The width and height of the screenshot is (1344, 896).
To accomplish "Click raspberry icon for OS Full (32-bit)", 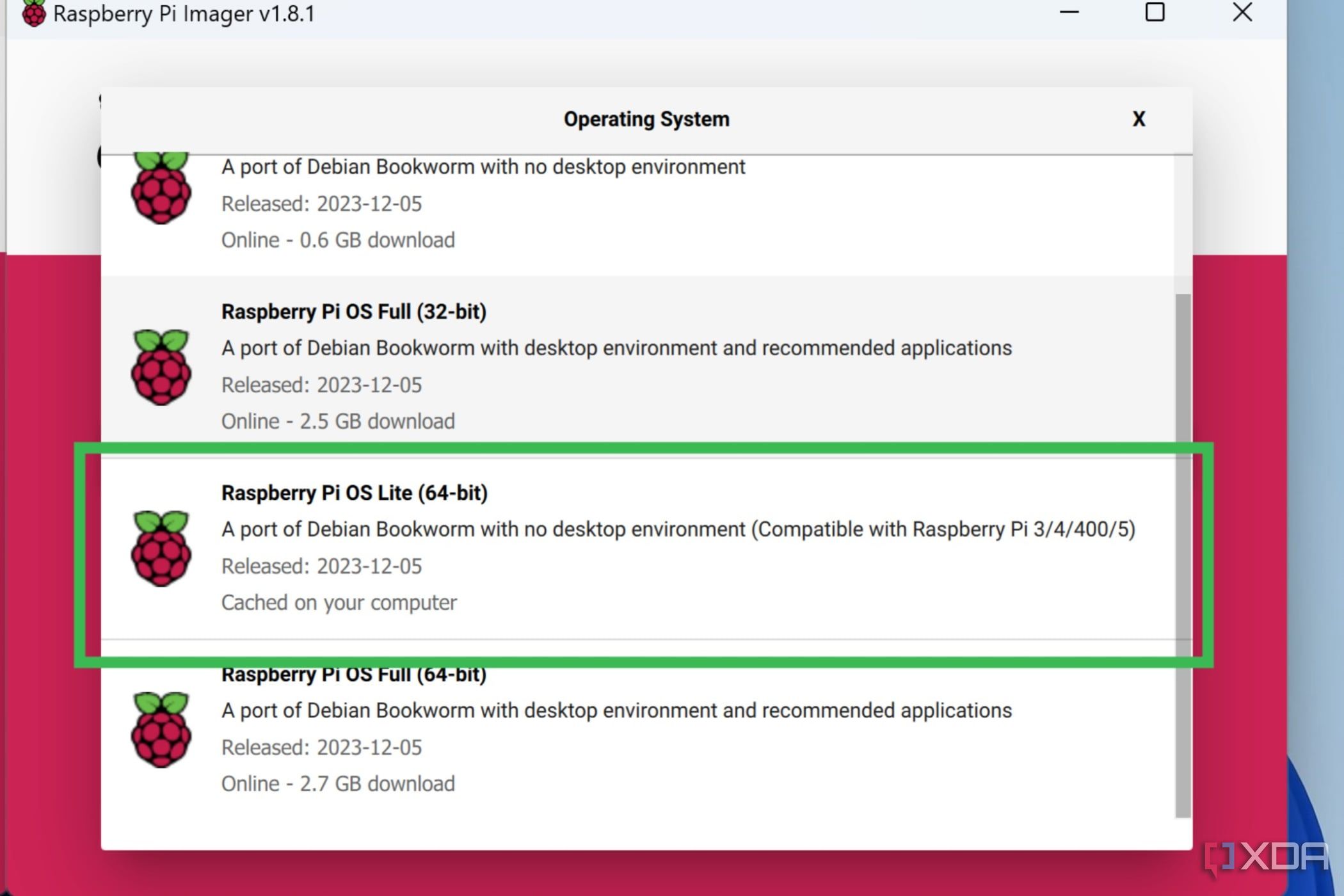I will pos(161,367).
